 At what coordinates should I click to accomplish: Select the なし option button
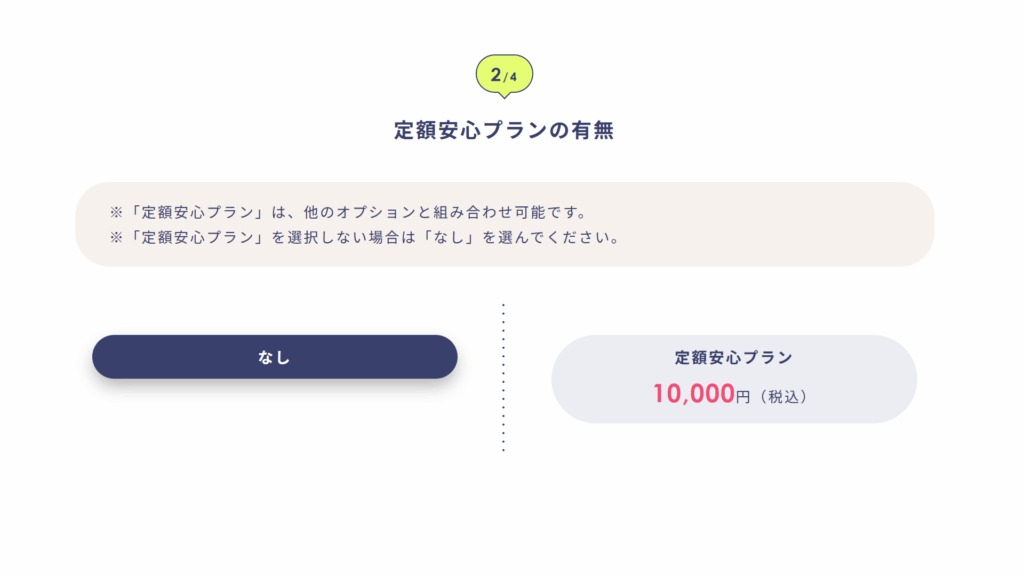pos(274,357)
